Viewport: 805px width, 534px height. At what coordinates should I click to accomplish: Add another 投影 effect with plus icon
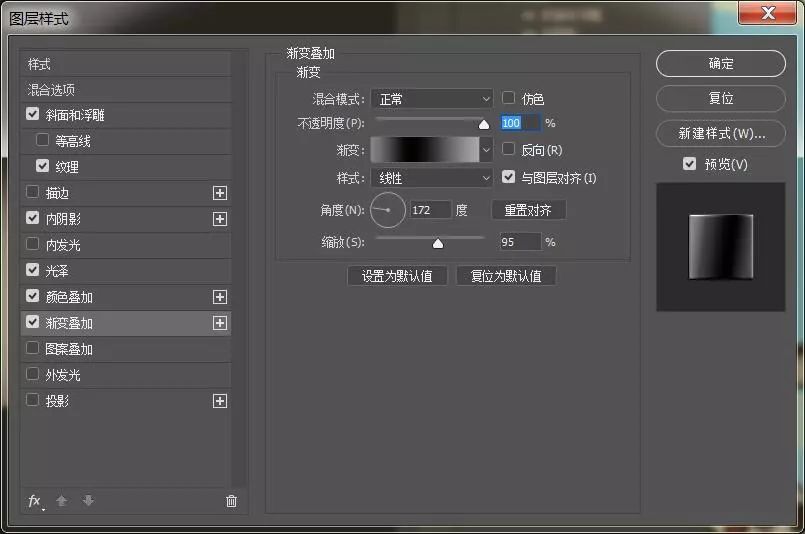220,401
